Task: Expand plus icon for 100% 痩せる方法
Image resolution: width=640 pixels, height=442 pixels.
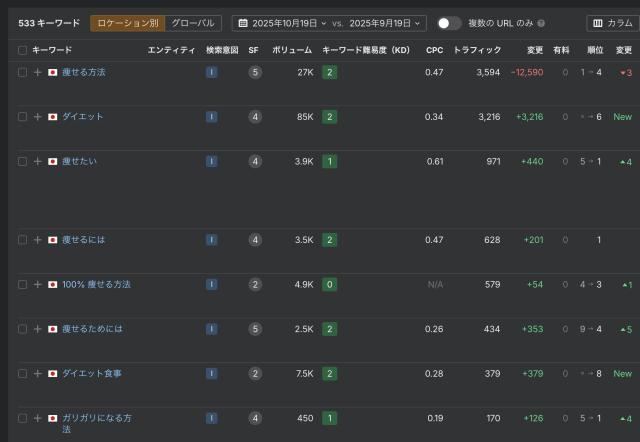Action: coord(38,284)
